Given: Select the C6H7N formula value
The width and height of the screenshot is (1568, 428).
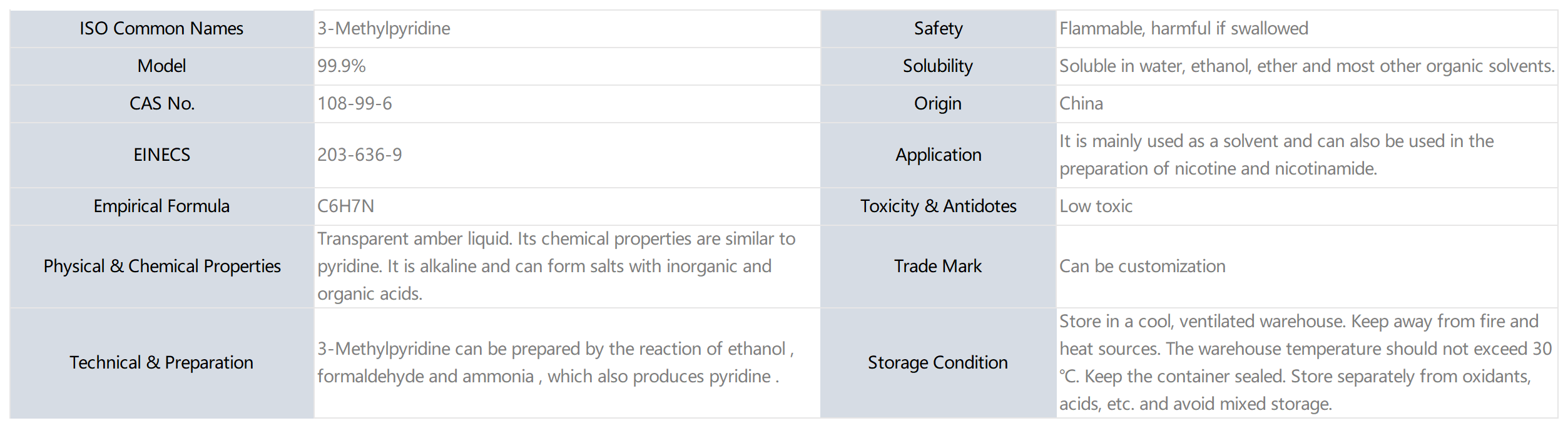Looking at the screenshot, I should coord(346,206).
